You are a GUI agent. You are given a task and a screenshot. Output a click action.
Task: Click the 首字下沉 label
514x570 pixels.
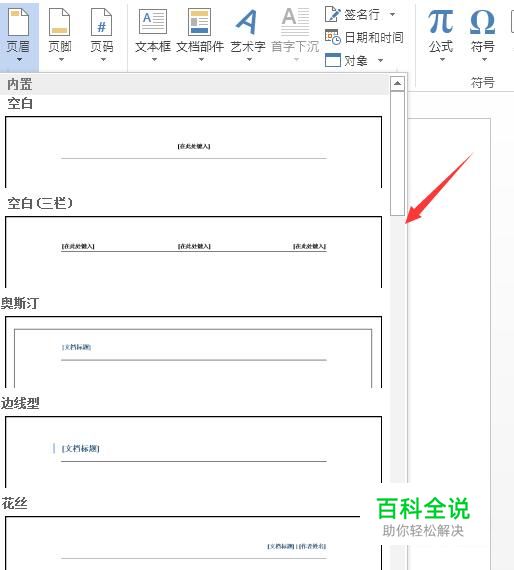(295, 47)
